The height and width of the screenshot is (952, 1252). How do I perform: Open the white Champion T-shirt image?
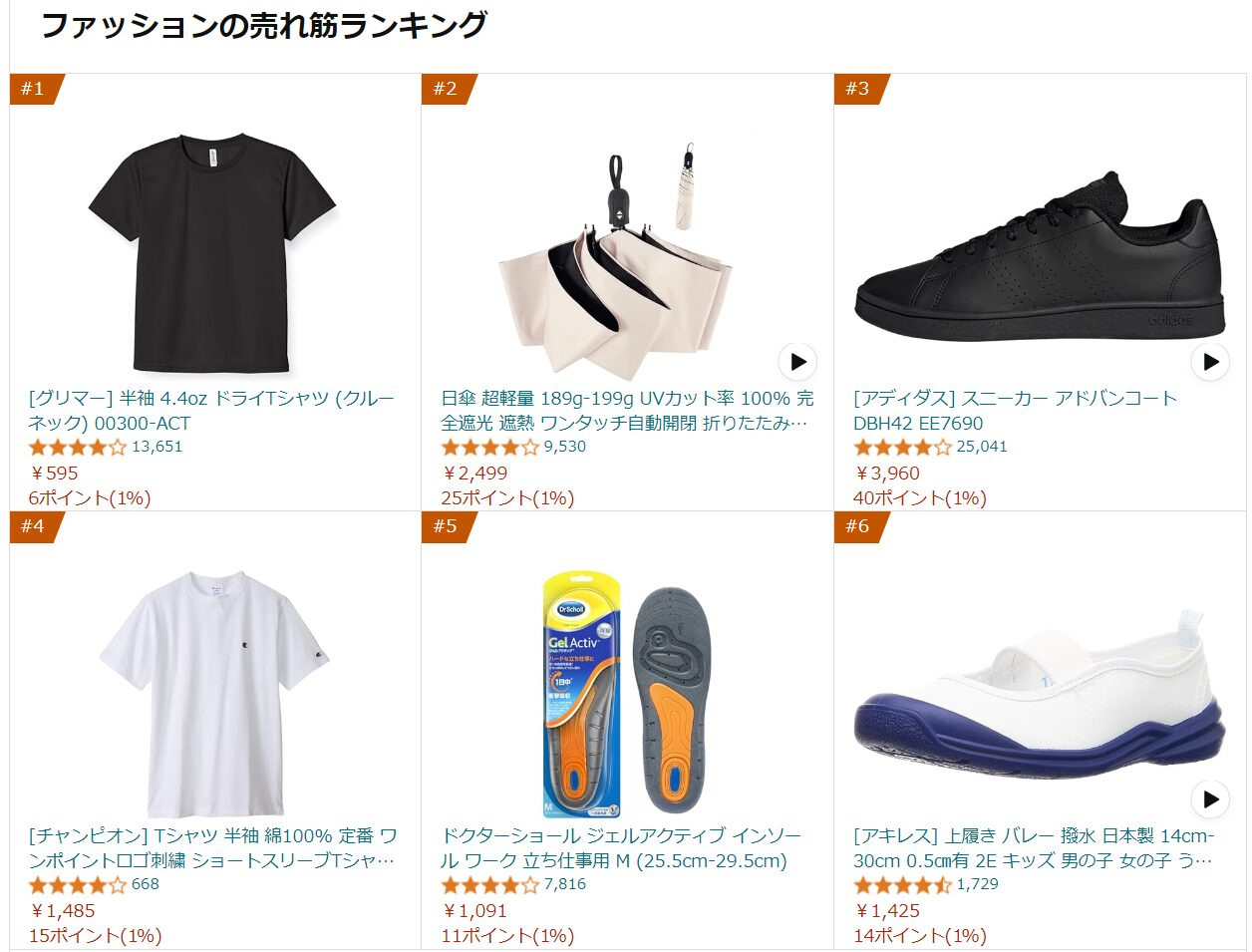(214, 694)
